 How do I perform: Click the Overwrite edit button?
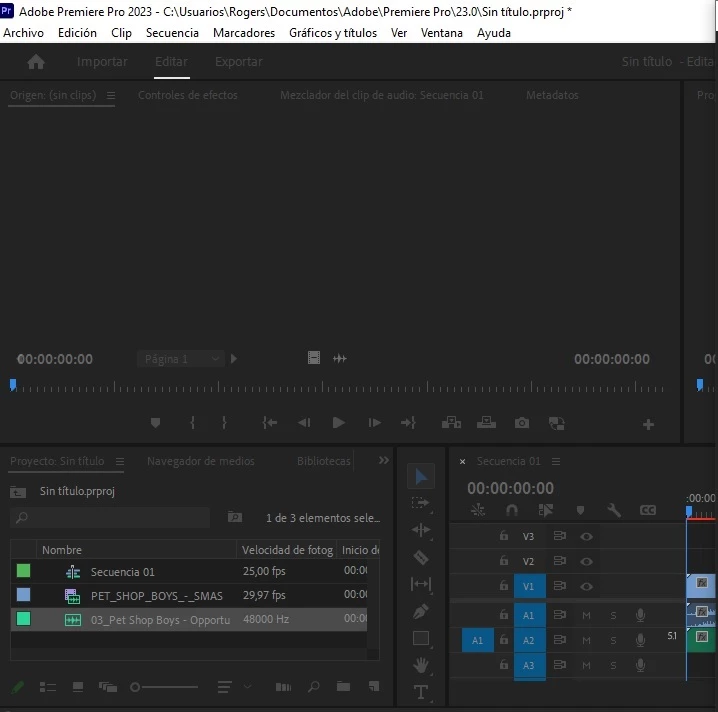[x=486, y=423]
